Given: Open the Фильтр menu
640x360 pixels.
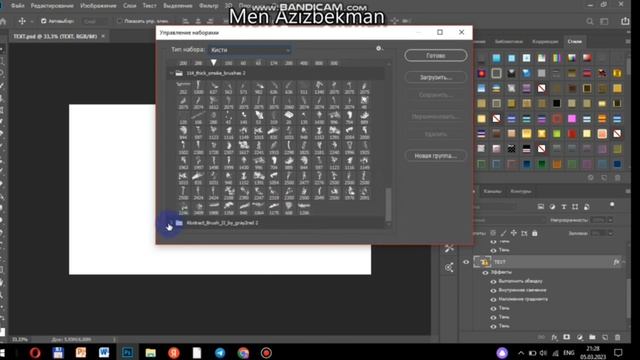Looking at the screenshot, I should (x=209, y=6).
